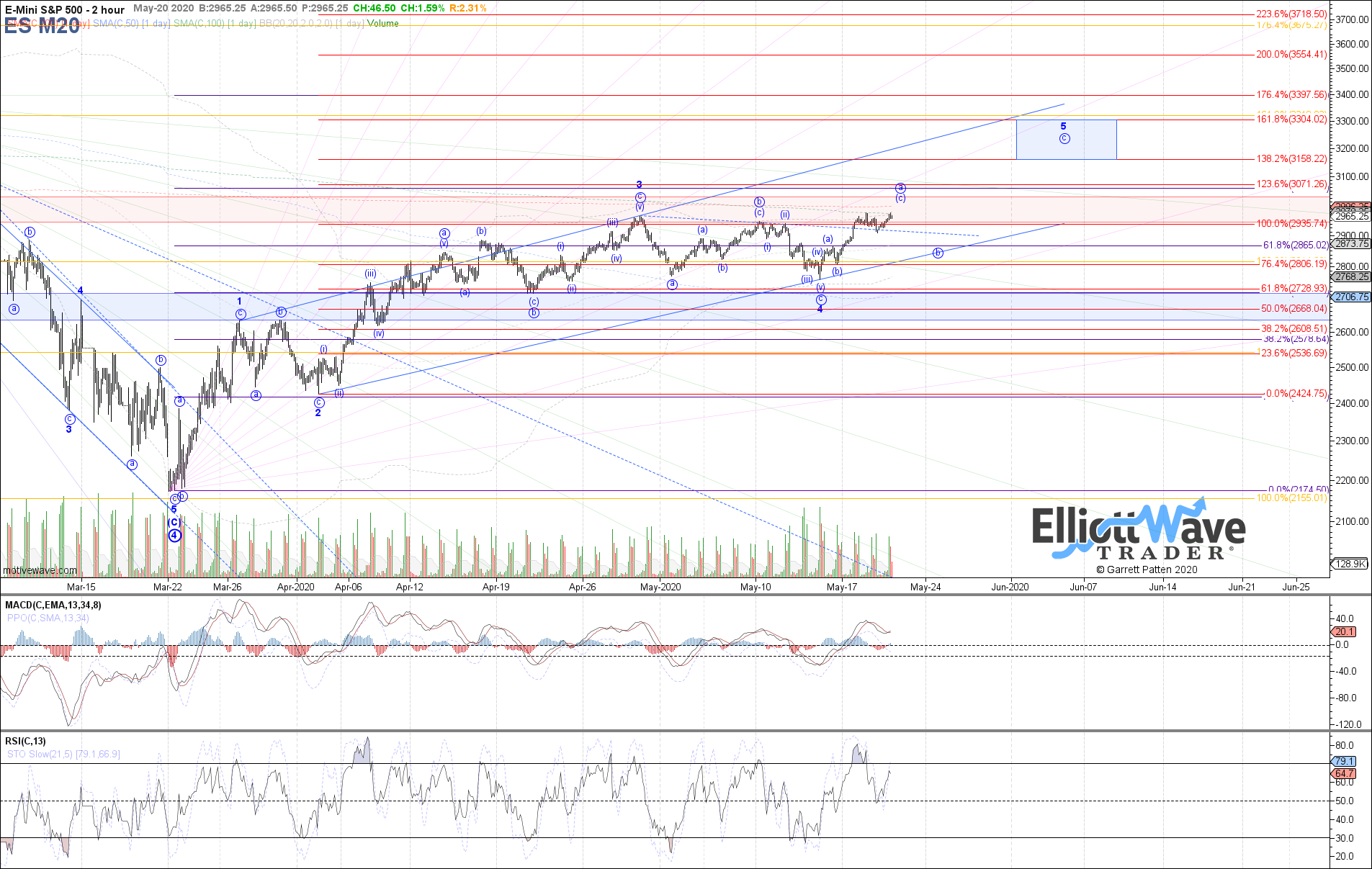The image size is (1372, 869).
Task: Click the May-20 2020 date in header
Action: [x=164, y=8]
